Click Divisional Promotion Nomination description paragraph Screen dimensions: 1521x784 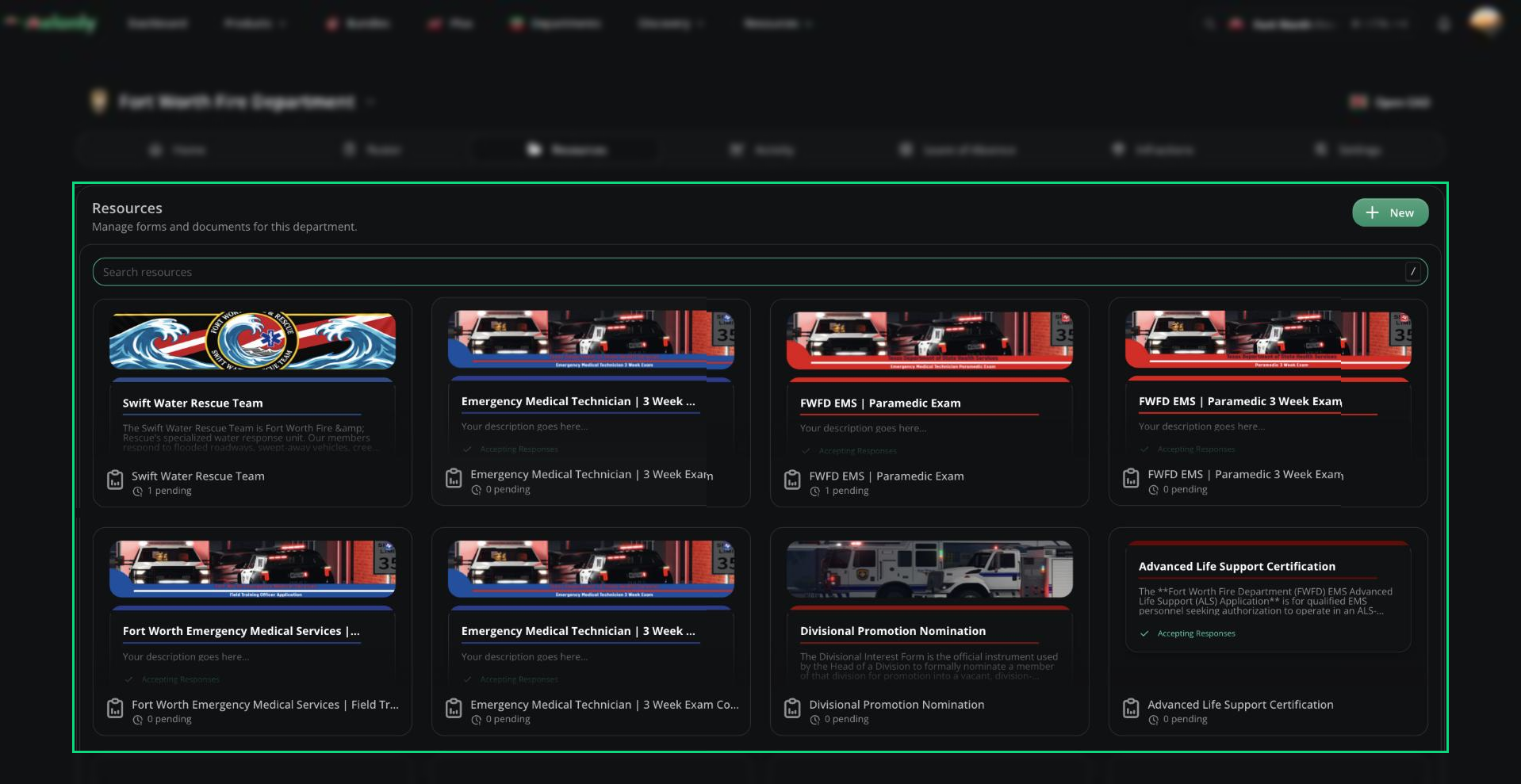point(929,666)
